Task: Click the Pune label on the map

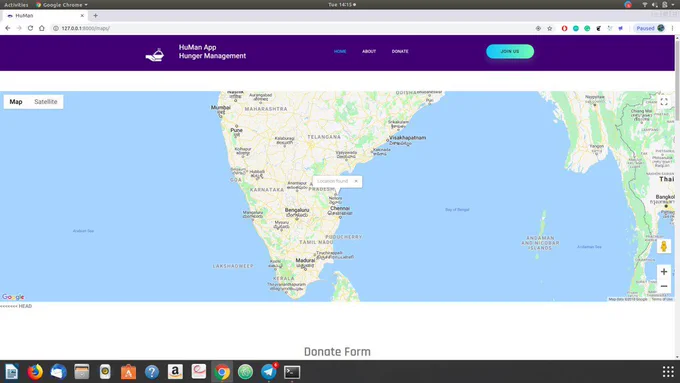Action: tap(236, 130)
